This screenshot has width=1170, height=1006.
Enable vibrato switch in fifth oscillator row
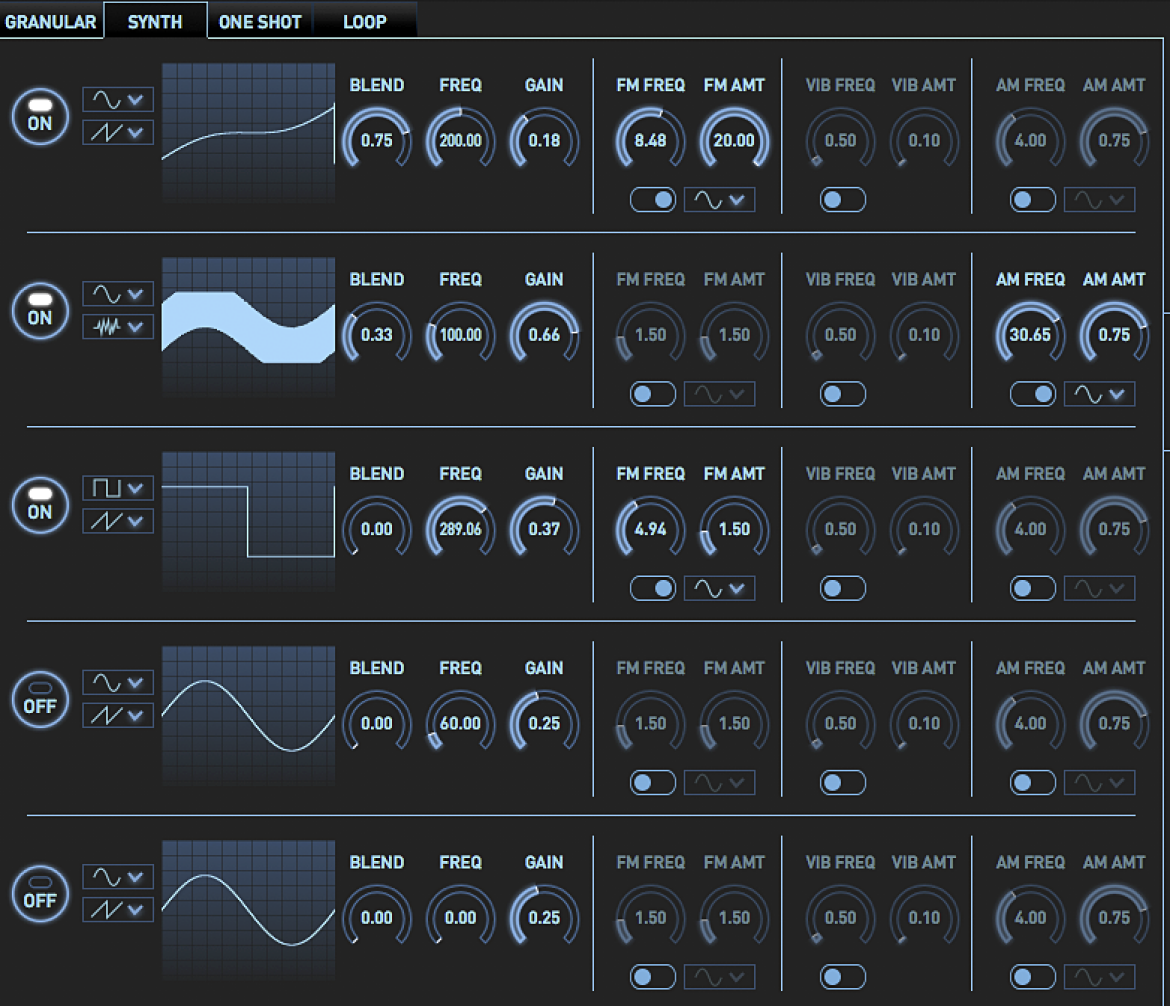click(x=842, y=977)
